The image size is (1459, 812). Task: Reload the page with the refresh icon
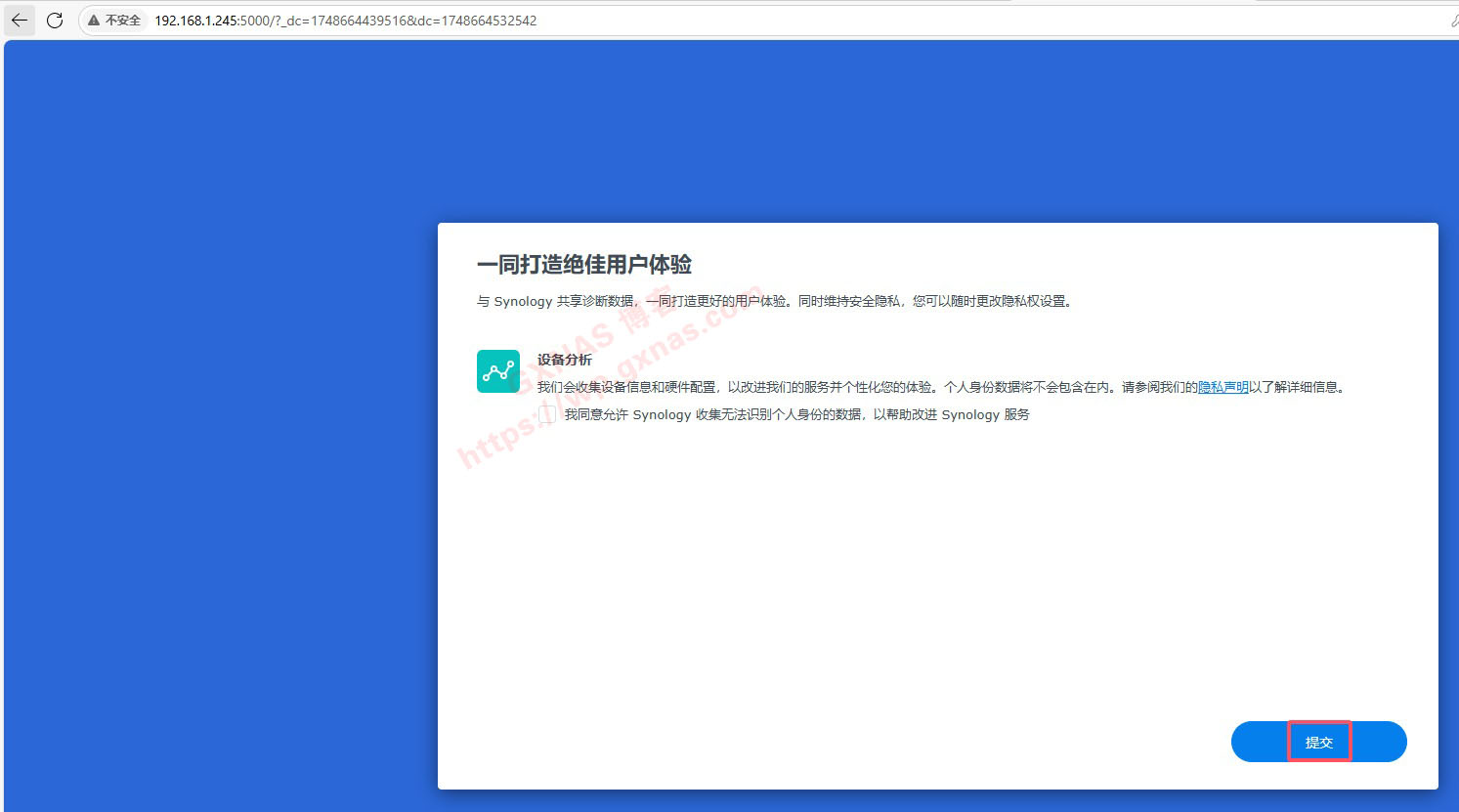(x=55, y=21)
